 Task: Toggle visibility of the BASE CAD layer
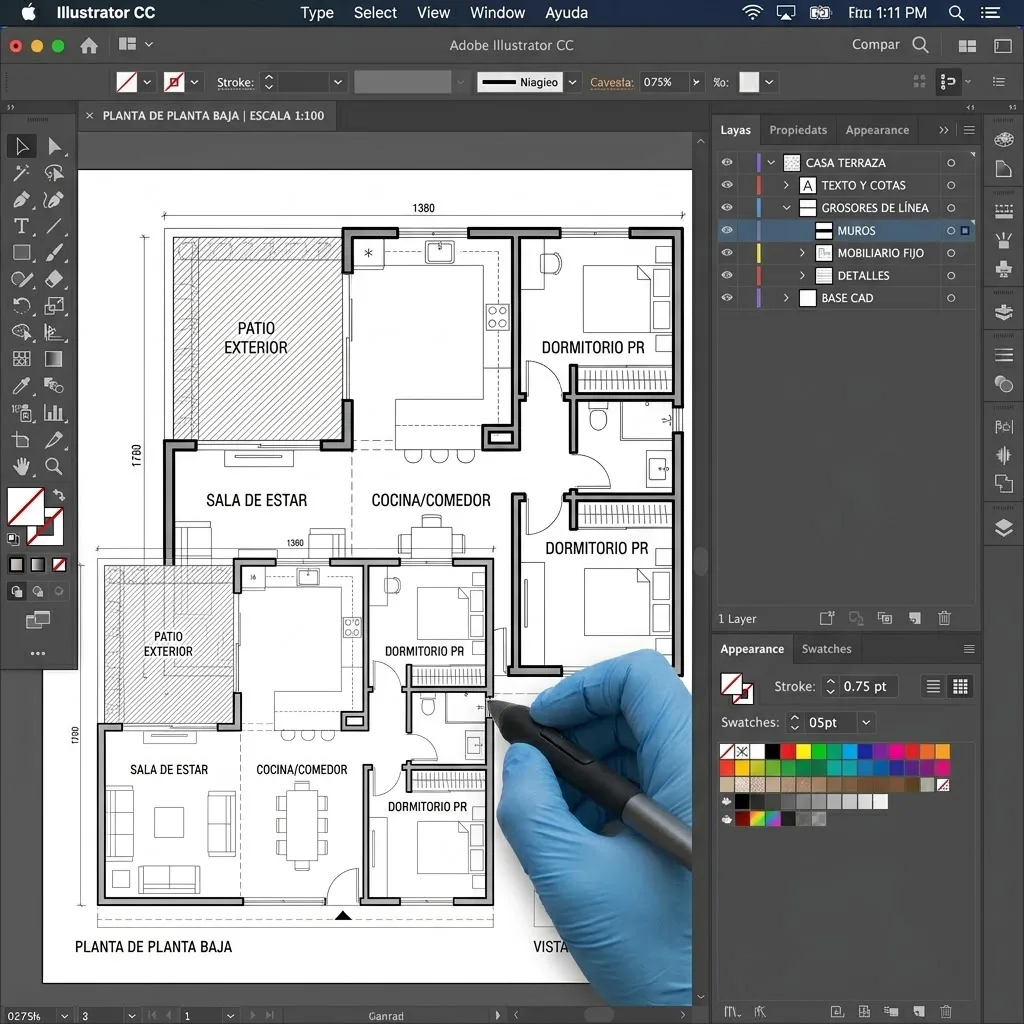coord(727,298)
